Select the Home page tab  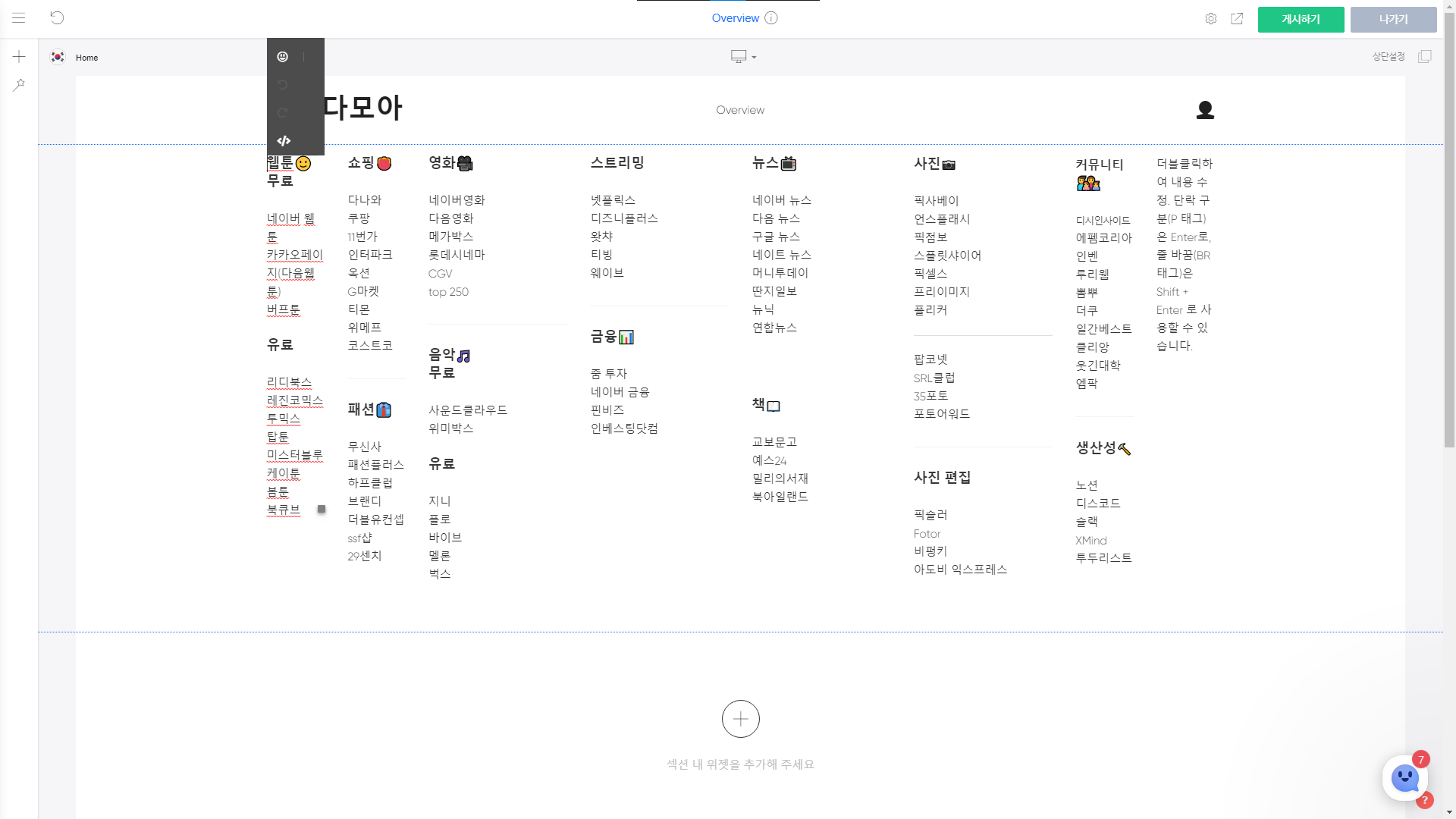(x=86, y=58)
